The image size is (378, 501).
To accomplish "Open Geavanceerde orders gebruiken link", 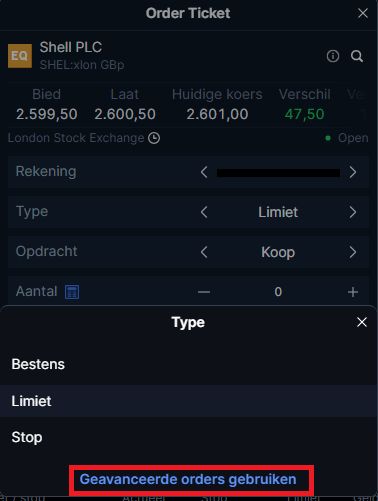I will [x=188, y=479].
